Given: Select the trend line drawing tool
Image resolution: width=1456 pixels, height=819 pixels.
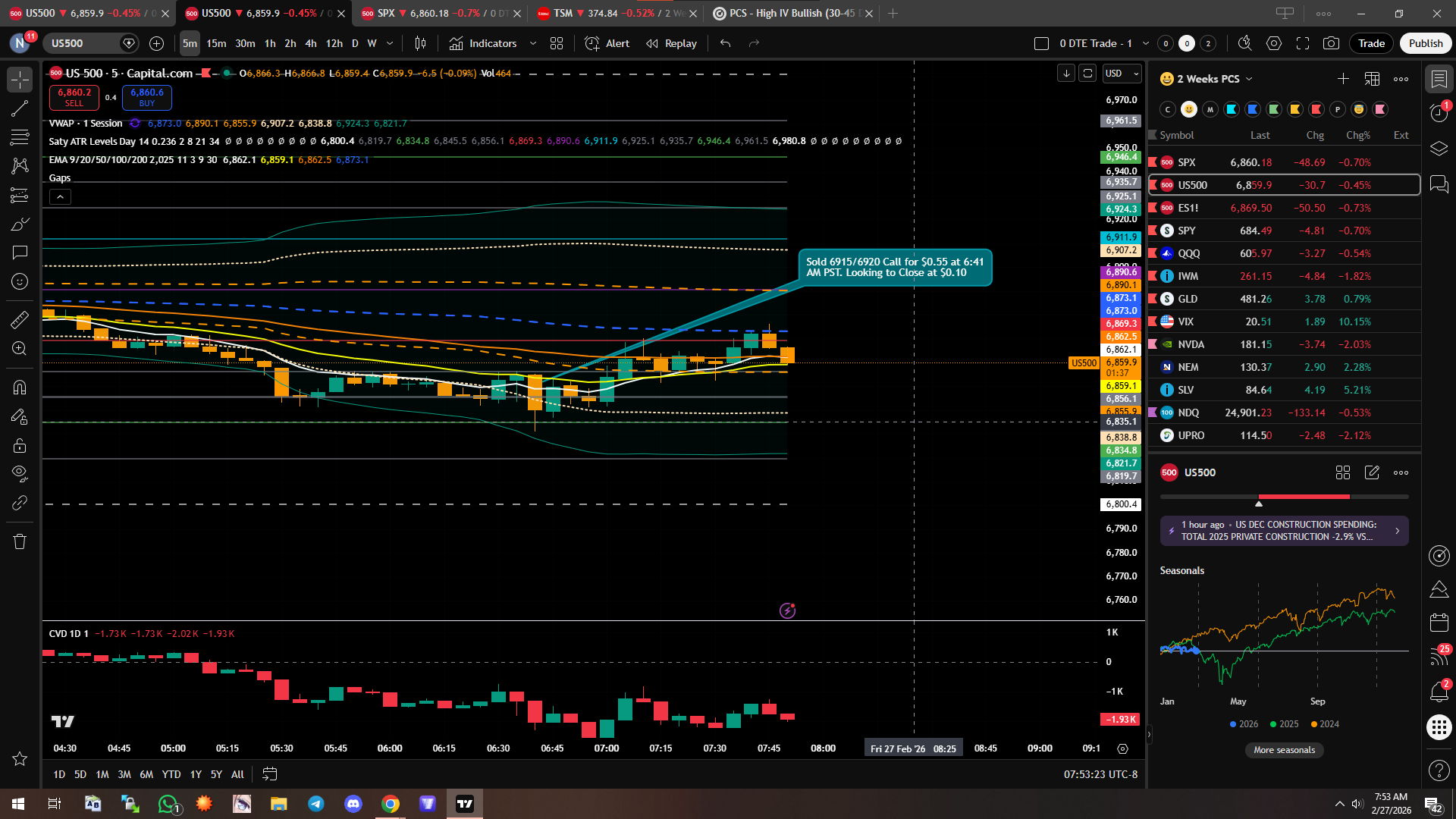Looking at the screenshot, I should point(20,108).
